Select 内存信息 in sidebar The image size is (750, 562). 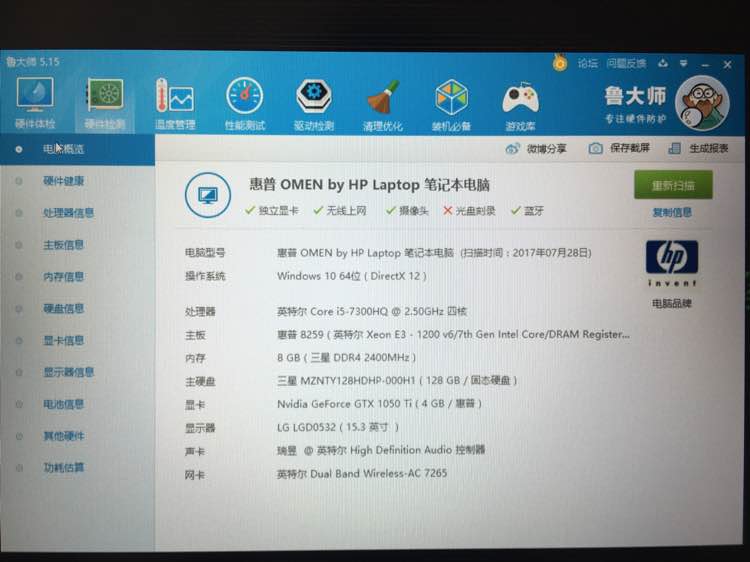point(64,276)
